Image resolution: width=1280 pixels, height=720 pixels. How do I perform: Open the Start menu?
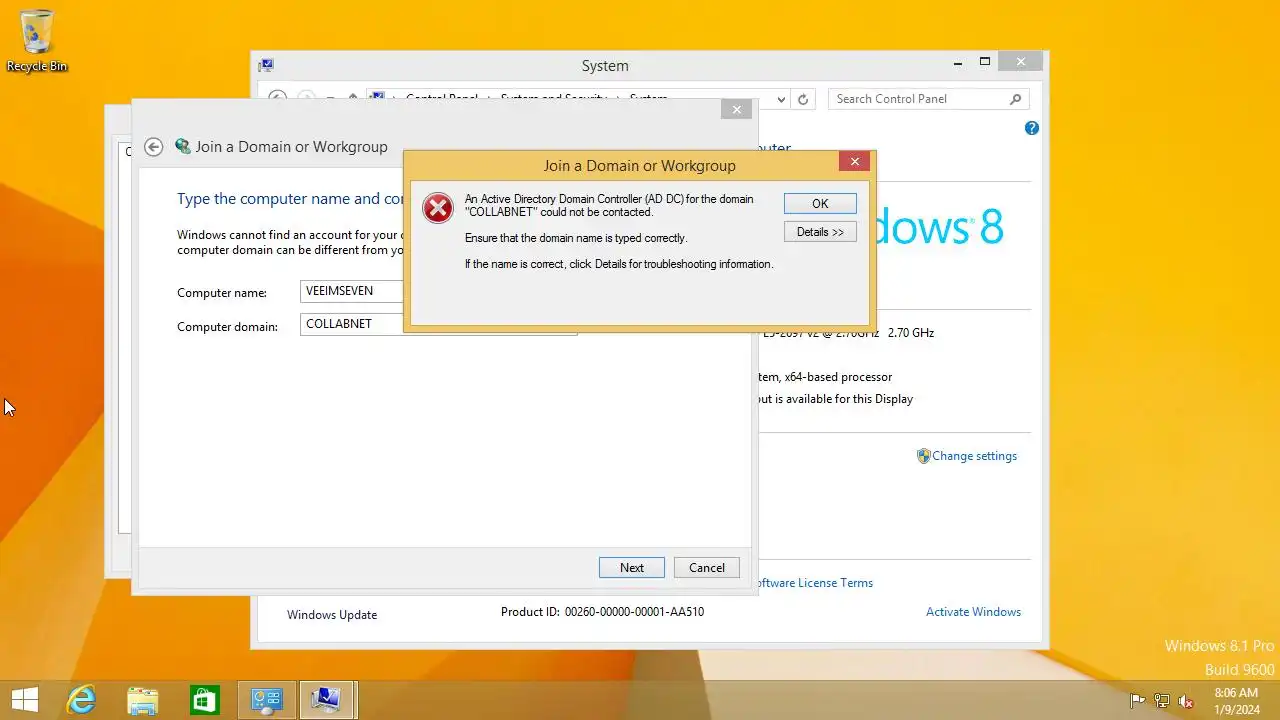tap(24, 700)
